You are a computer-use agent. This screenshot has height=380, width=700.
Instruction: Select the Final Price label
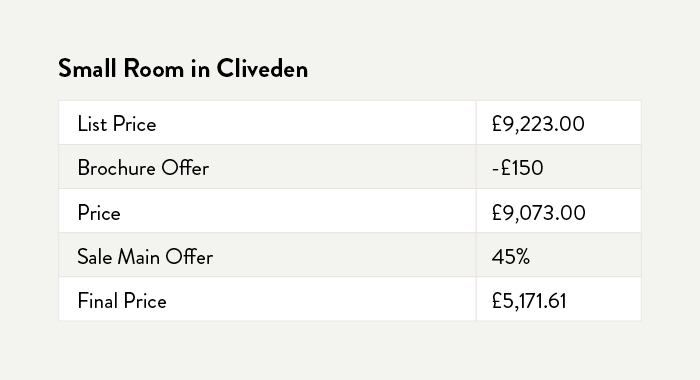122,301
